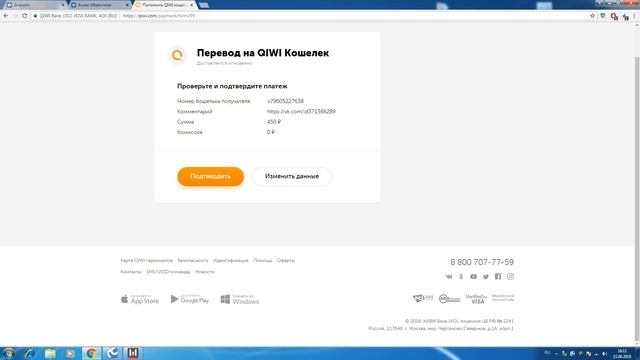
Task: Close the first browser tab
Action: pos(63,5)
